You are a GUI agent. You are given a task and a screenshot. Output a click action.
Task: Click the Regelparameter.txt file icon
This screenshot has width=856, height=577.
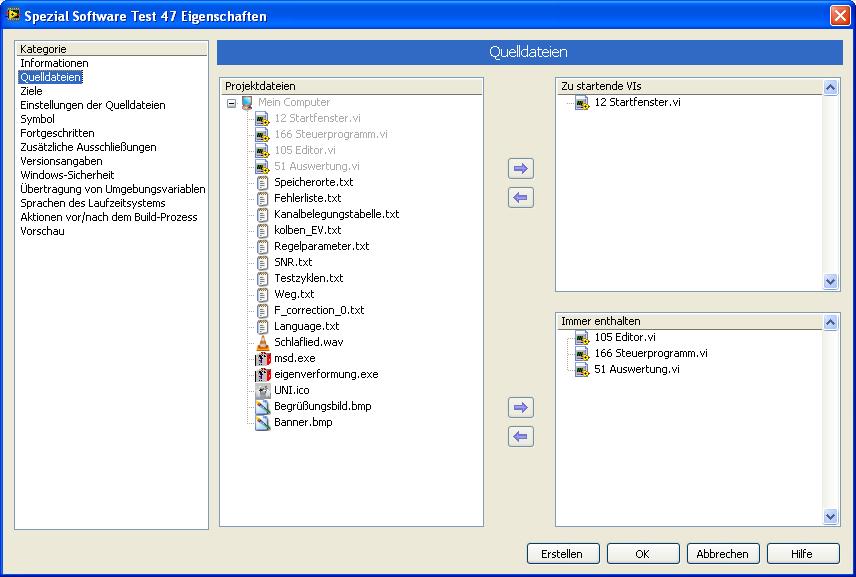click(x=263, y=246)
